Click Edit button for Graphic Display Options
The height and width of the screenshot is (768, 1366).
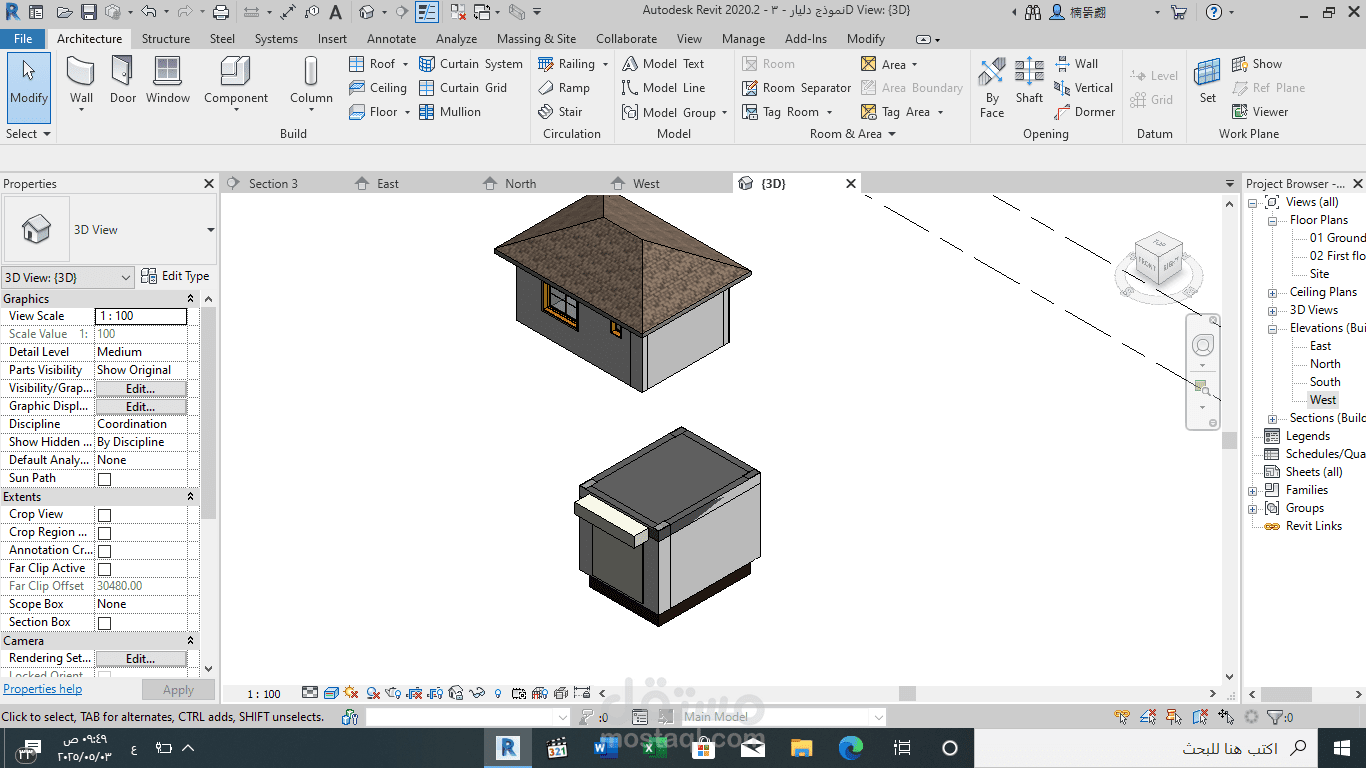140,407
